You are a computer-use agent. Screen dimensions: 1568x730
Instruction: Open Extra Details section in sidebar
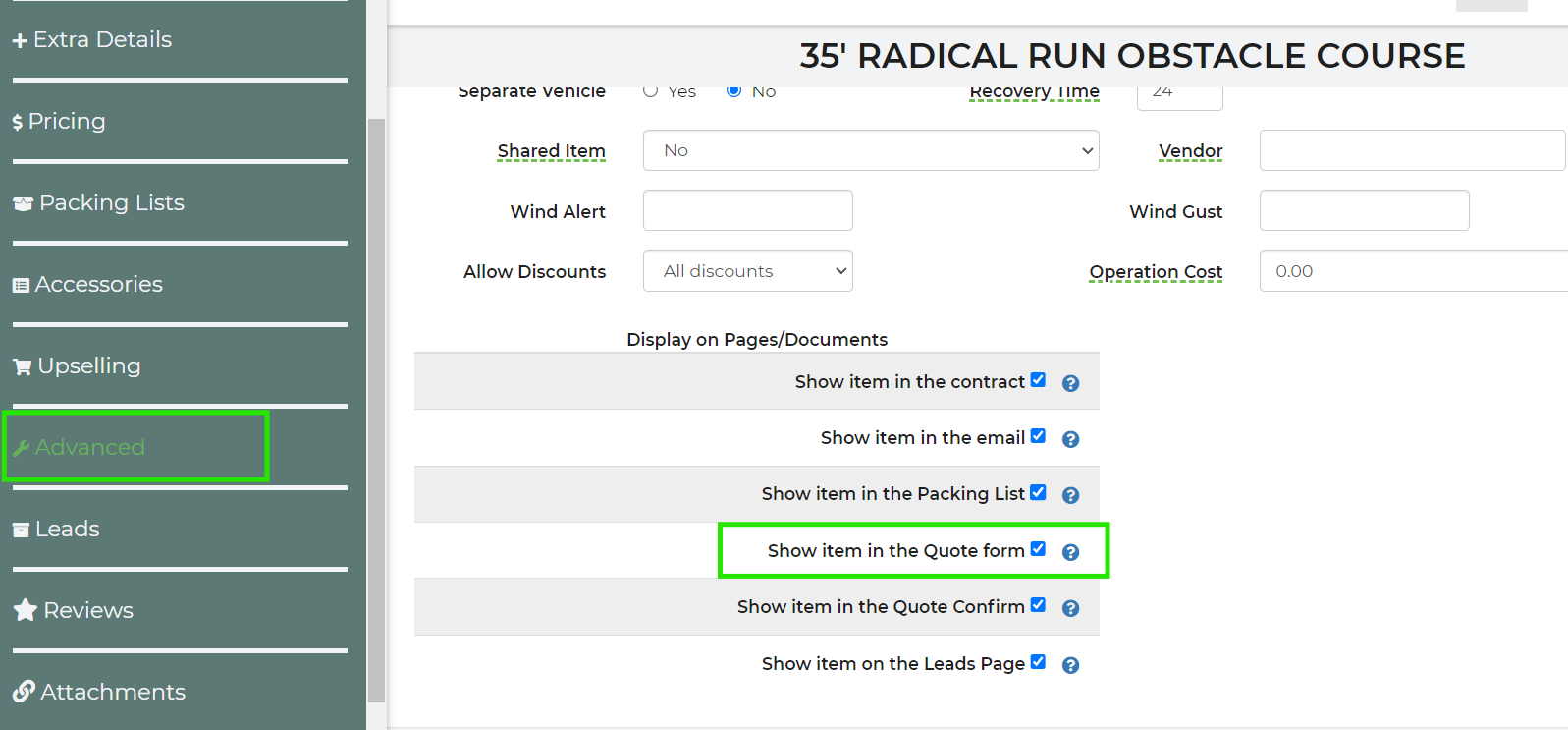(x=102, y=40)
